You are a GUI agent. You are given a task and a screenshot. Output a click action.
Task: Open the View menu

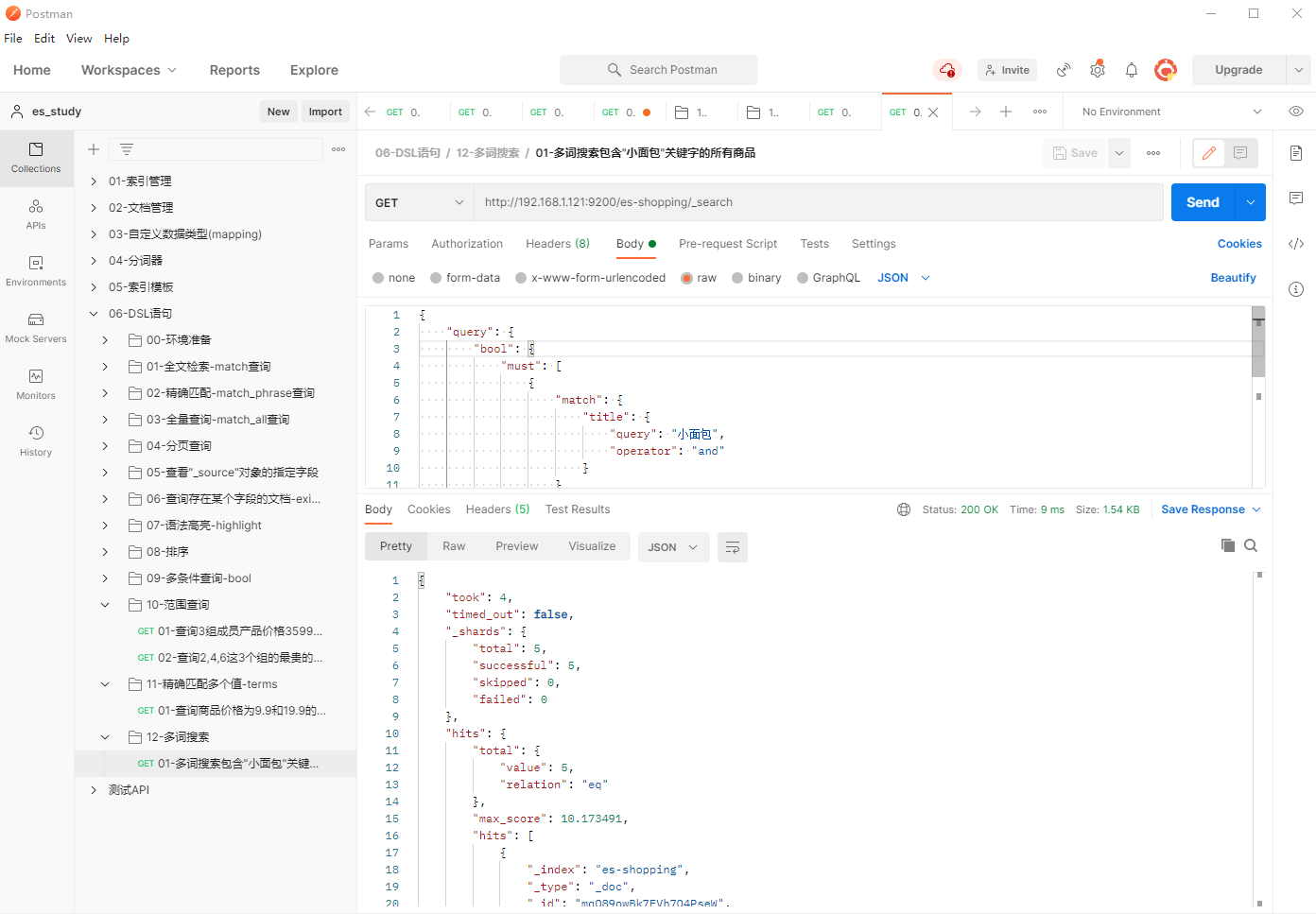(78, 39)
